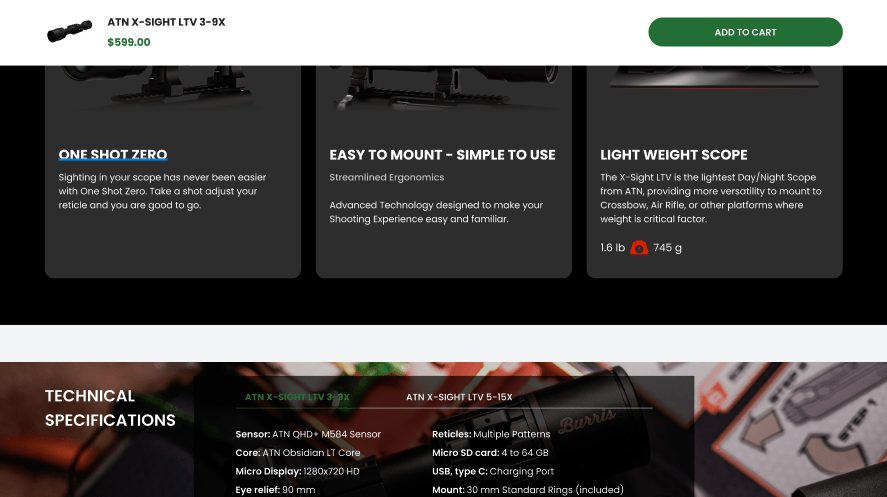The height and width of the screenshot is (497, 887).
Task: Open the scope thumbnail in sticky header
Action: (x=70, y=32)
